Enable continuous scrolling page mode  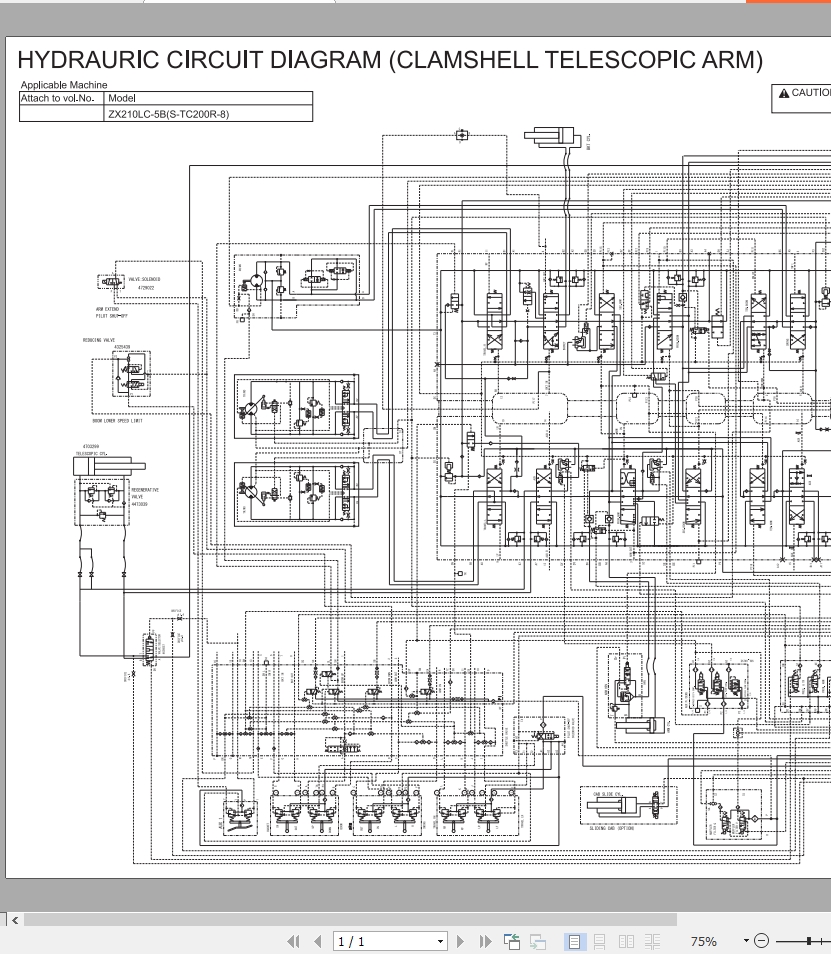pyautogui.click(x=599, y=942)
